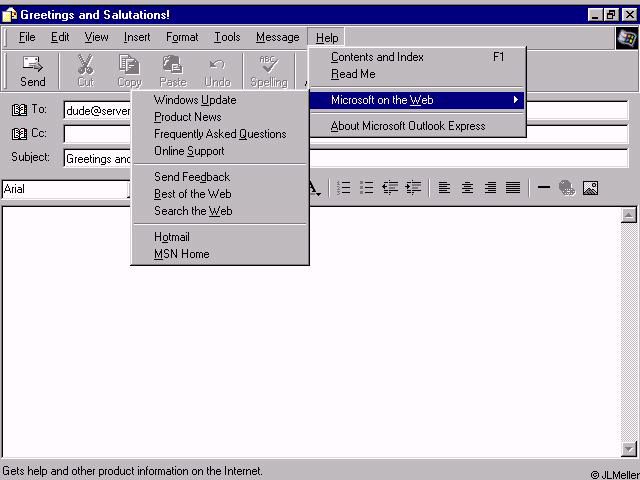Open the Edit menu
Image resolution: width=640 pixels, height=480 pixels.
[60, 38]
